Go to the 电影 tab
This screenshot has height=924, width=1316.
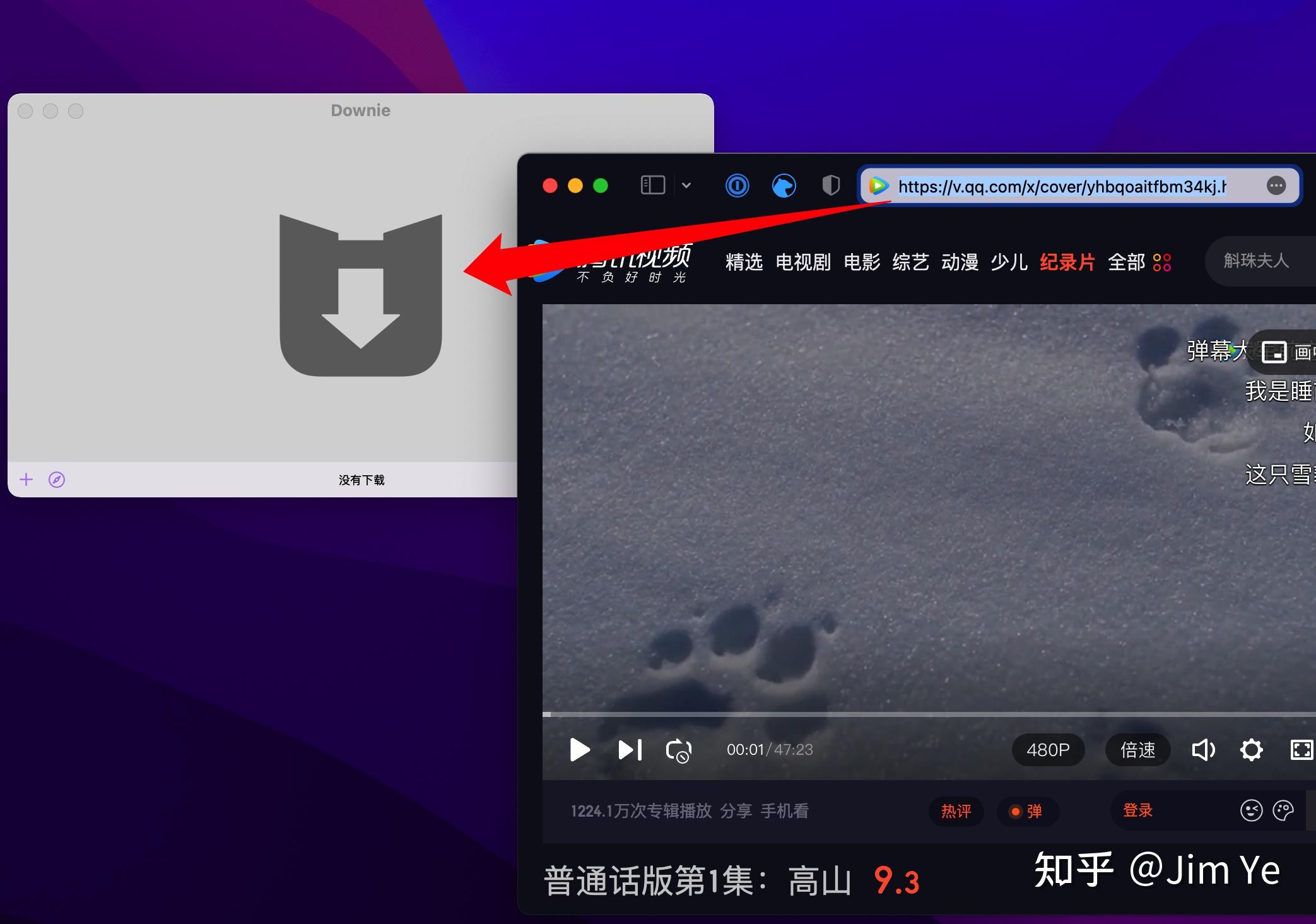pos(862,262)
